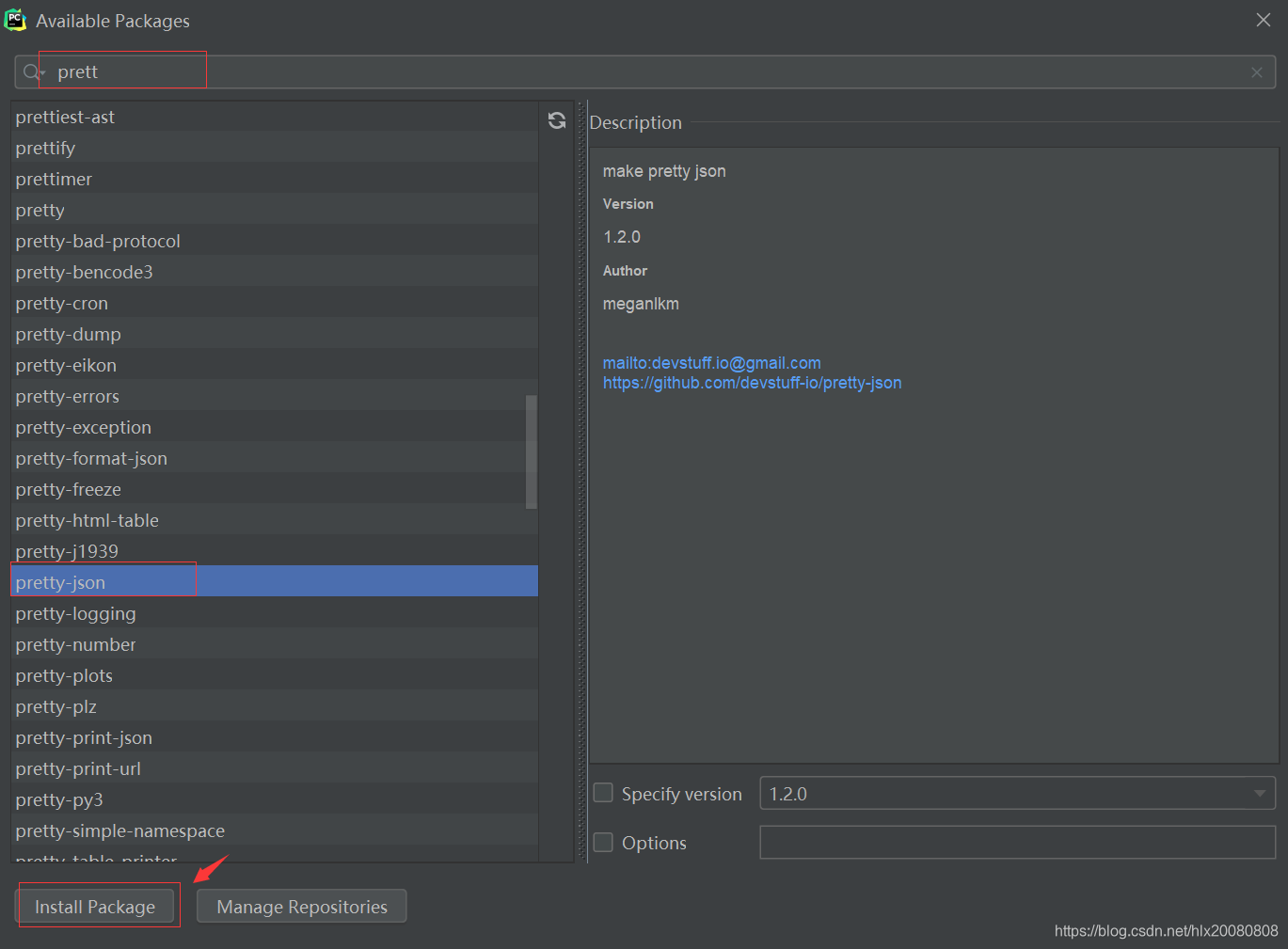Click the search field containing 'prett'
1288x949 pixels.
coord(645,72)
